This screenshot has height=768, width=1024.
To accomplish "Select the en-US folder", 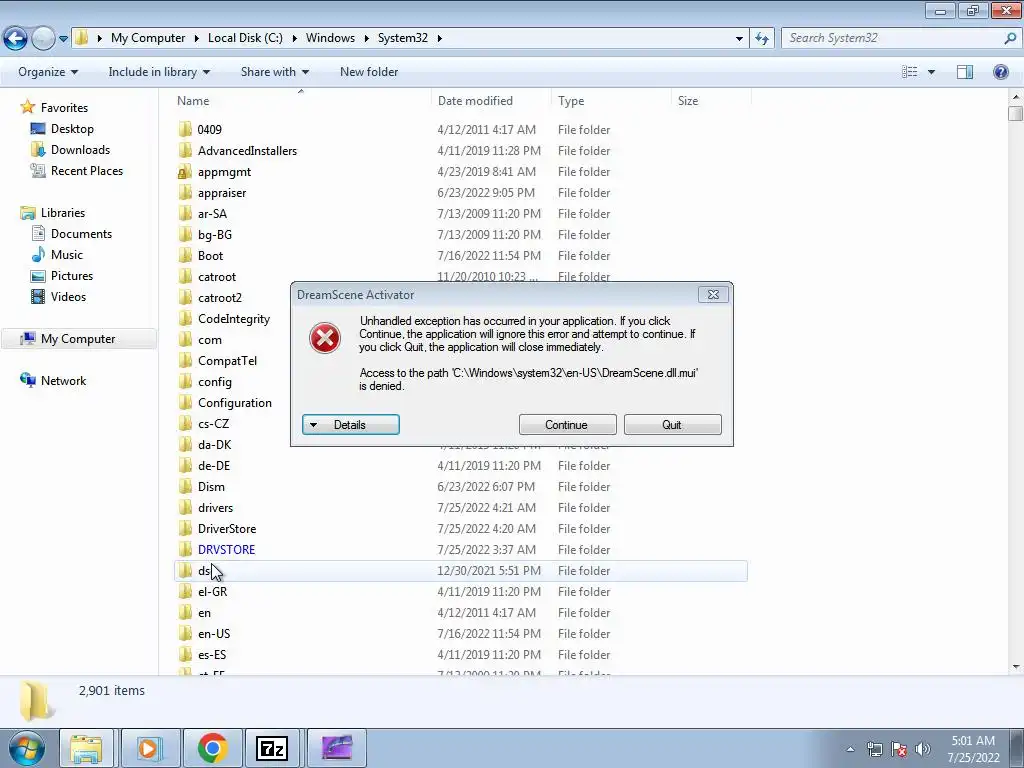I will click(214, 633).
